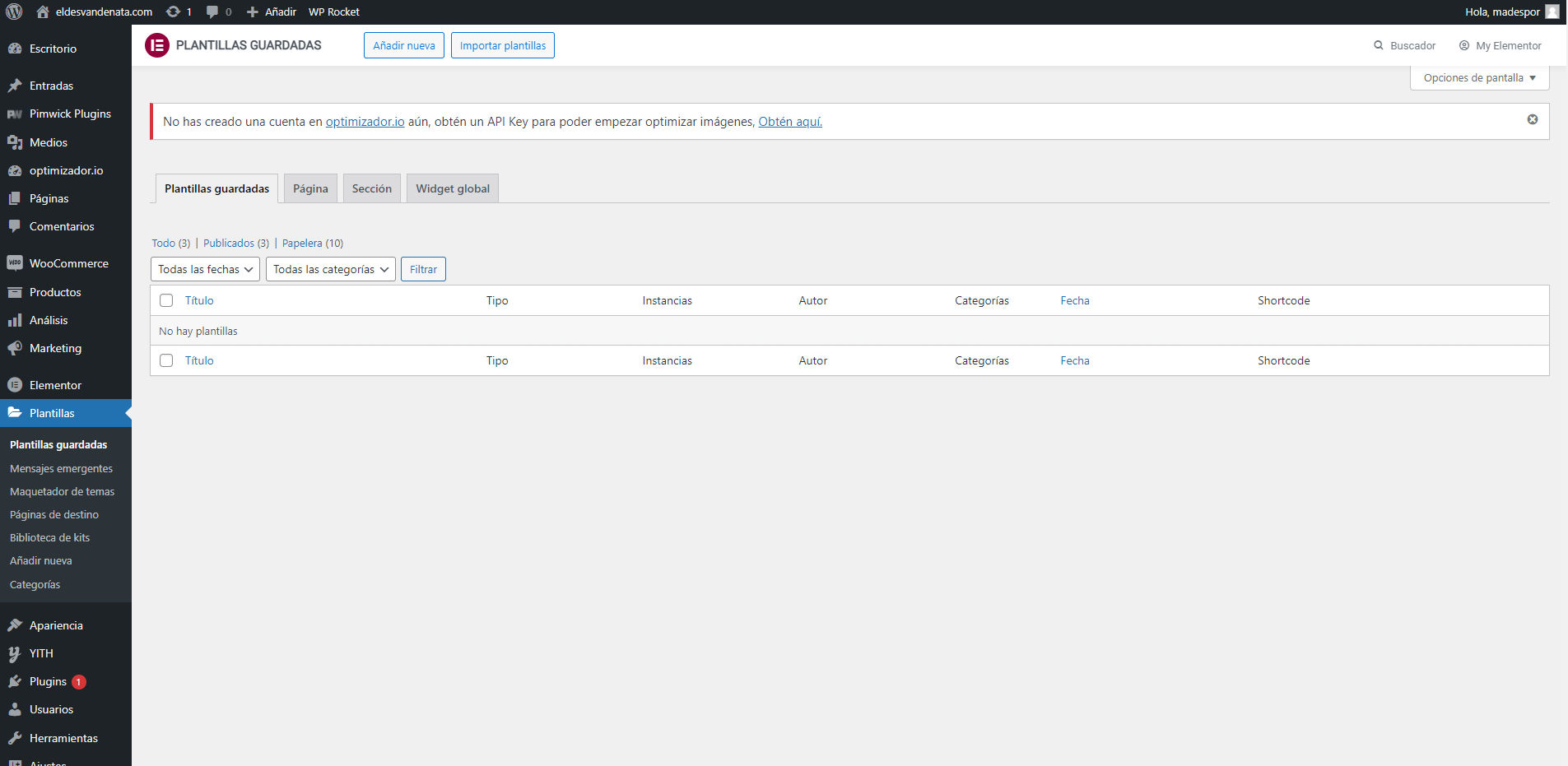Click the YITH sidebar icon
Screen dimensions: 1568x766
15,653
